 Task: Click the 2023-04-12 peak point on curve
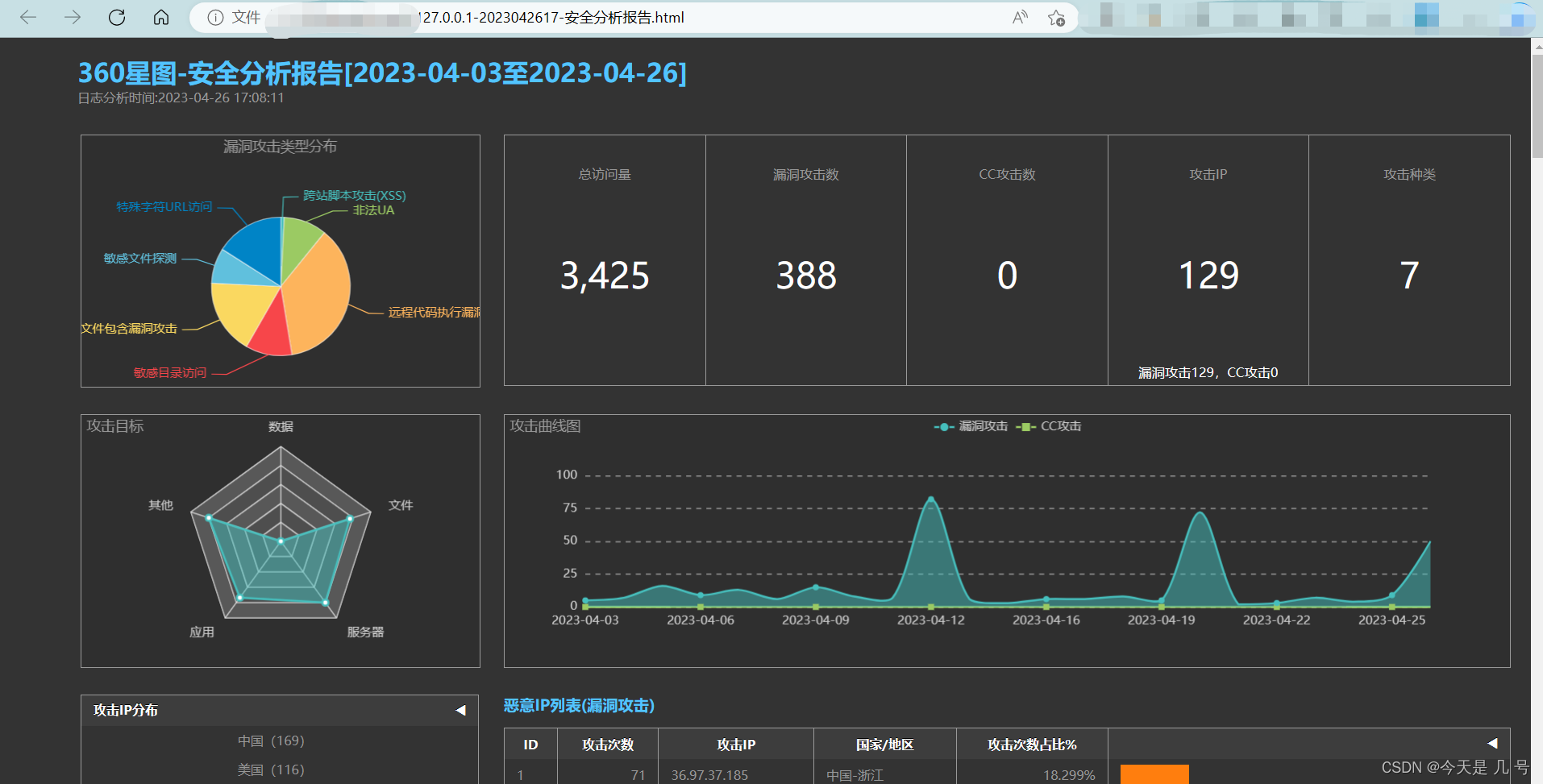[x=931, y=500]
